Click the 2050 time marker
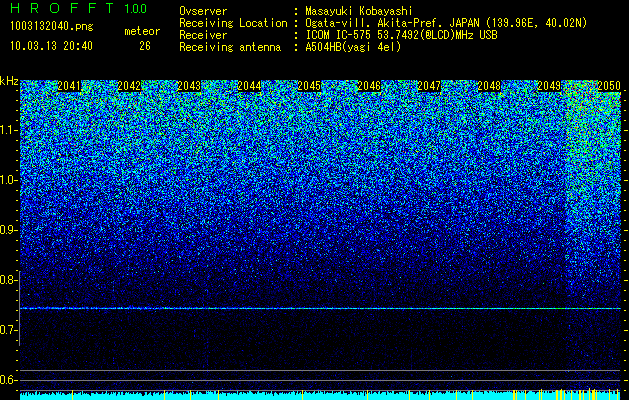The height and width of the screenshot is (400, 629). (609, 86)
